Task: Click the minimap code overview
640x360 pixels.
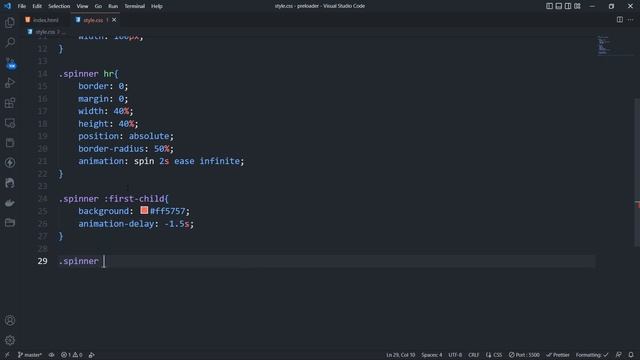Action: [604, 45]
